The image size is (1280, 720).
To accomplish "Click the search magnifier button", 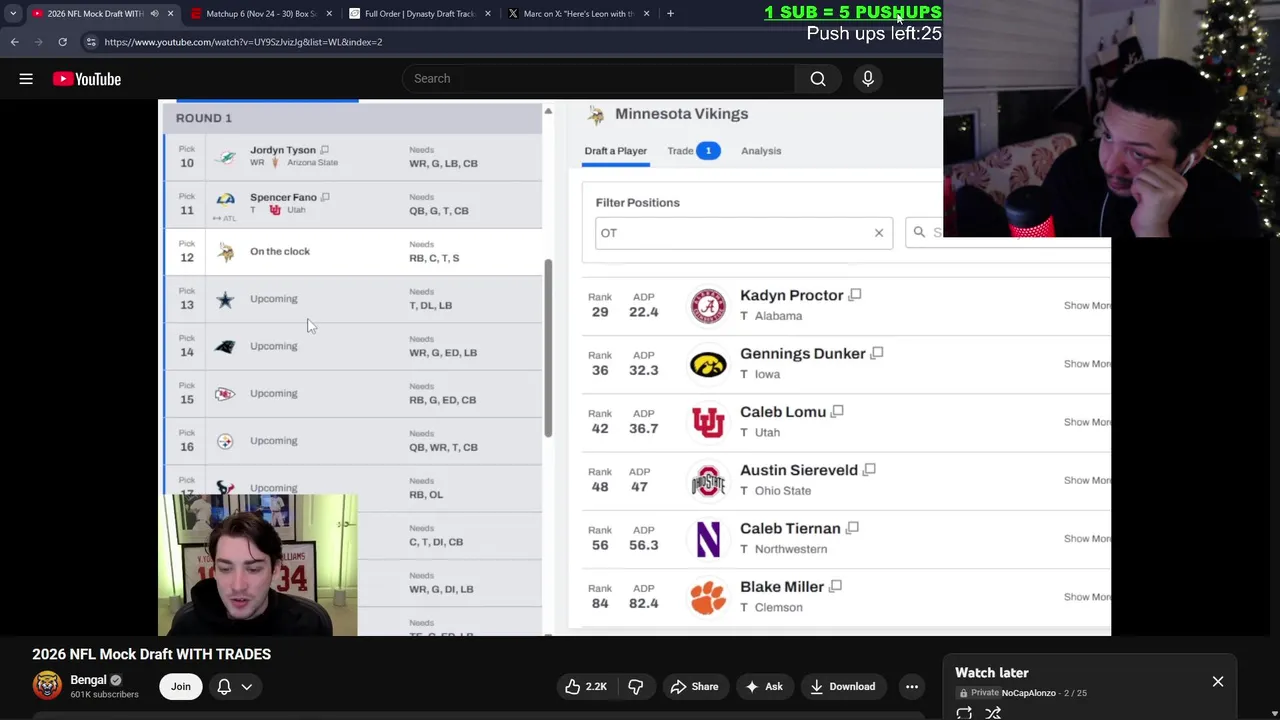I will click(x=818, y=79).
